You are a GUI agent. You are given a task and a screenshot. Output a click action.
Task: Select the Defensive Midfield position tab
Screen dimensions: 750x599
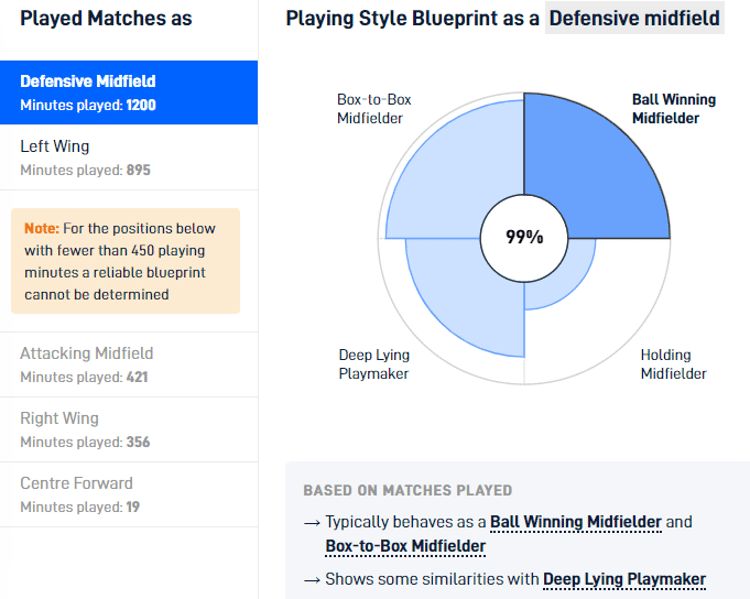pyautogui.click(x=128, y=91)
